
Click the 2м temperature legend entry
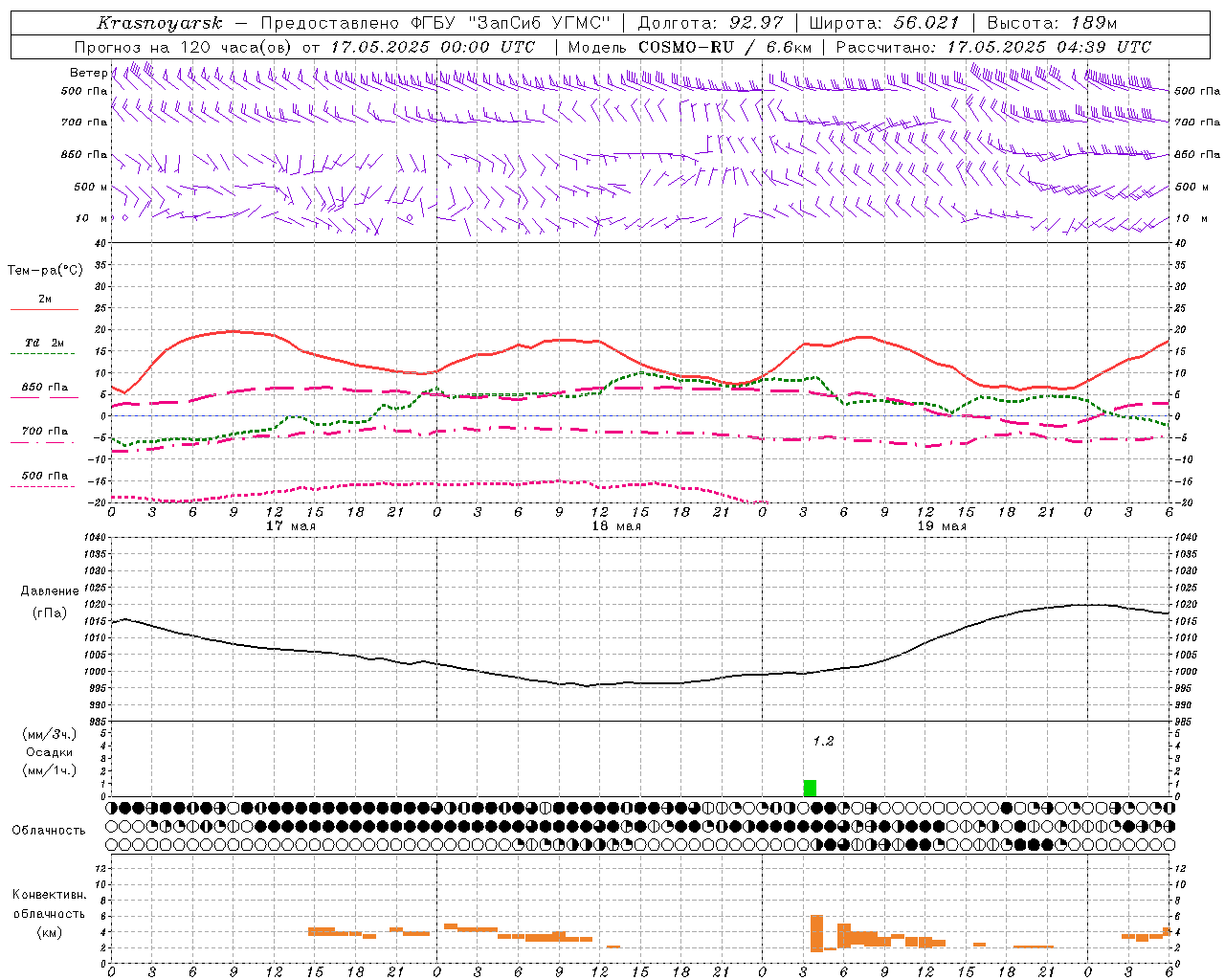pos(45,300)
